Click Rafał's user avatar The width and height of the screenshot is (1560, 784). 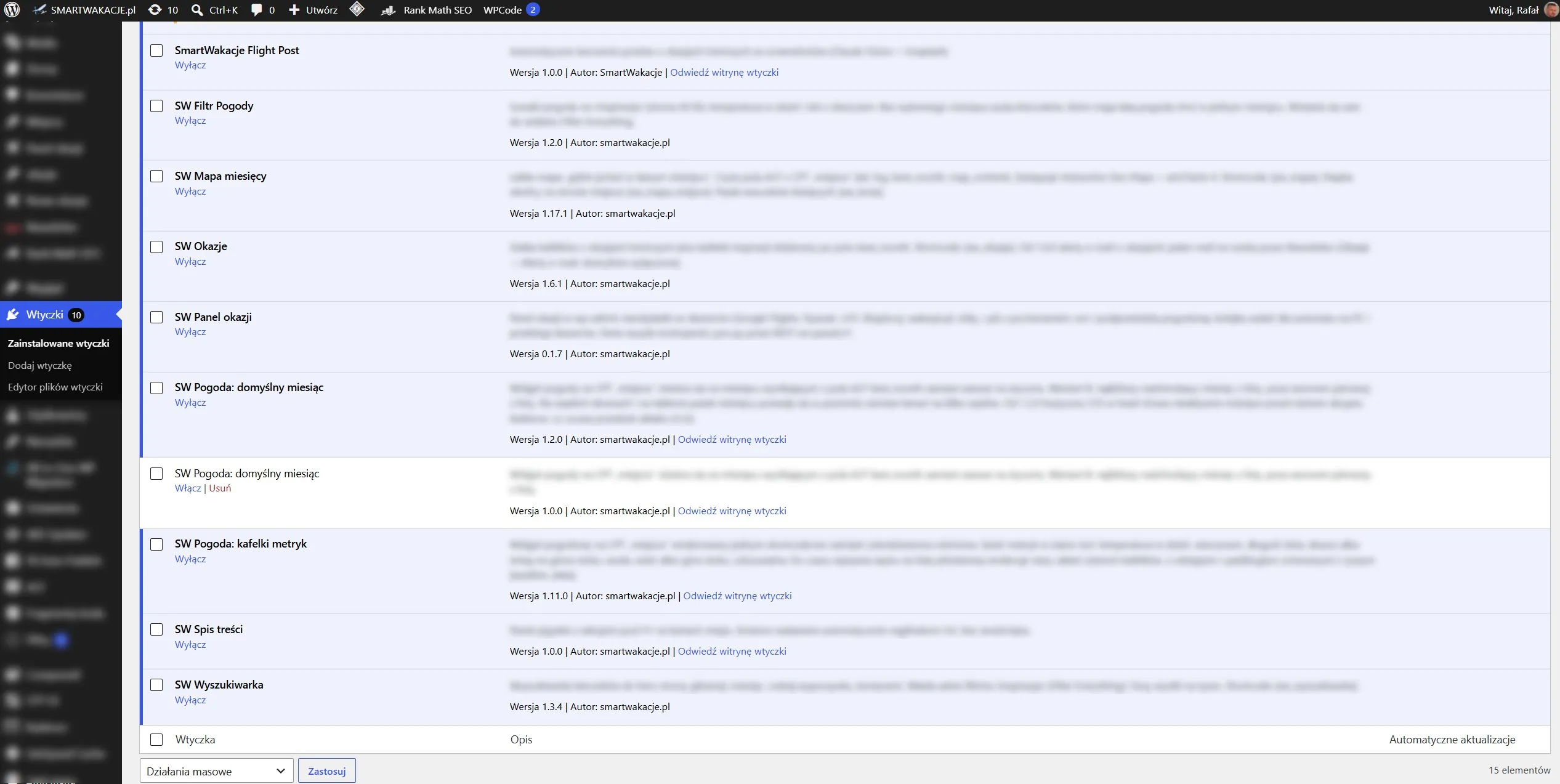[1551, 10]
